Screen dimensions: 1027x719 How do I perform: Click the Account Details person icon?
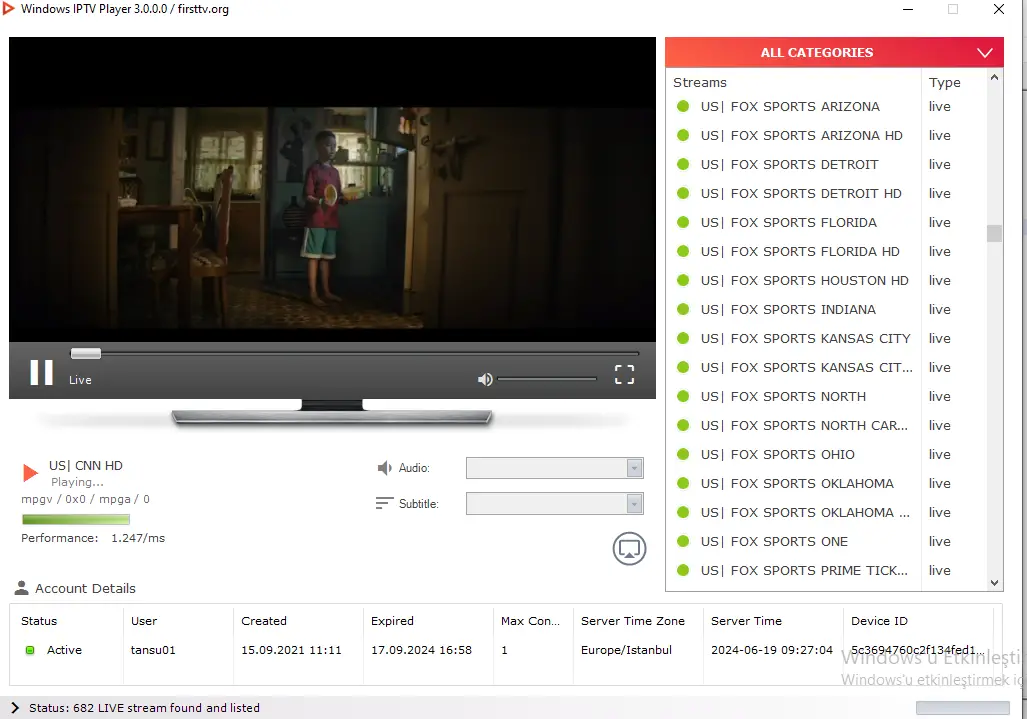coord(22,588)
